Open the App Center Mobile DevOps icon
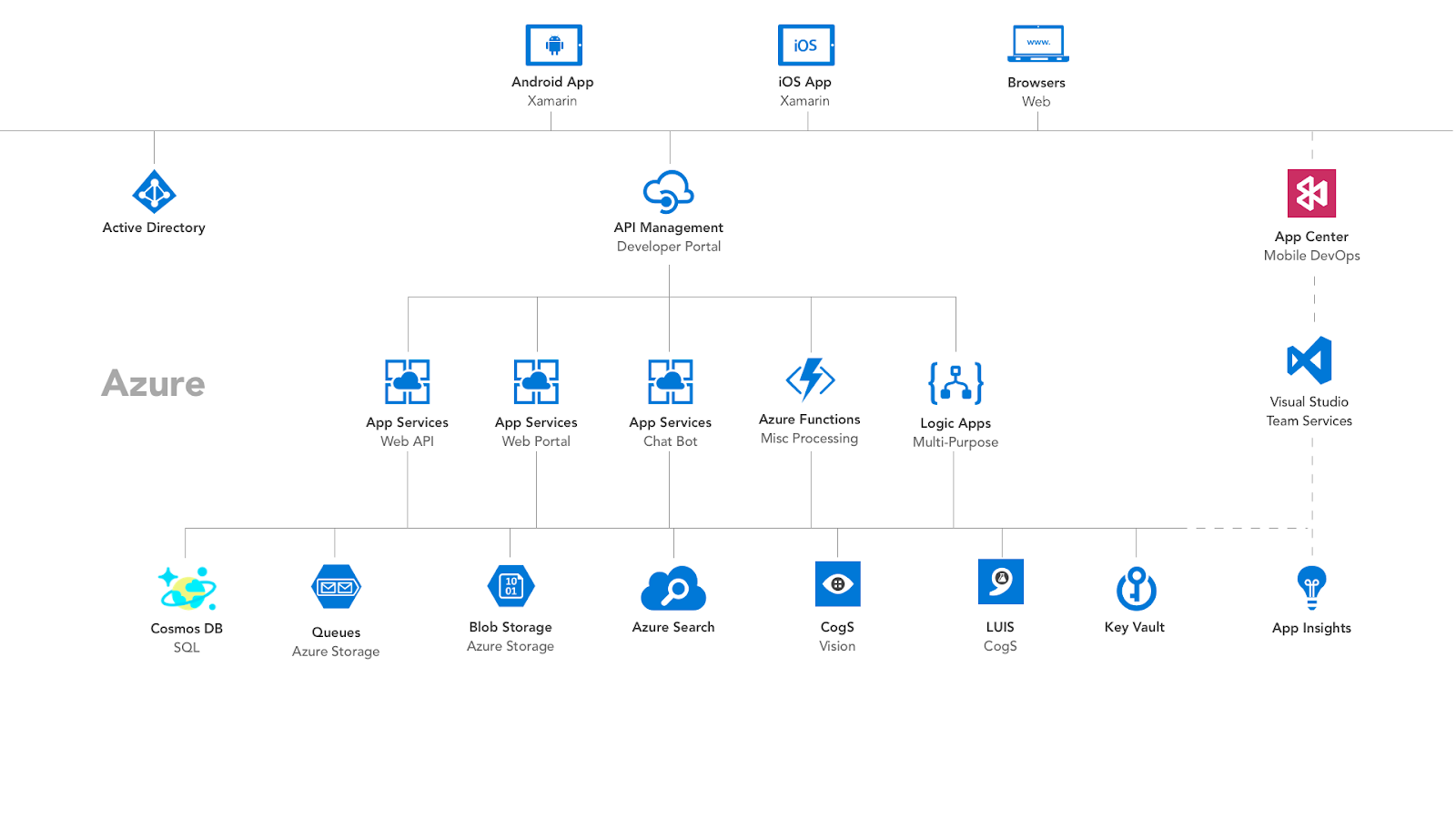The width and height of the screenshot is (1456, 819). tap(1311, 194)
